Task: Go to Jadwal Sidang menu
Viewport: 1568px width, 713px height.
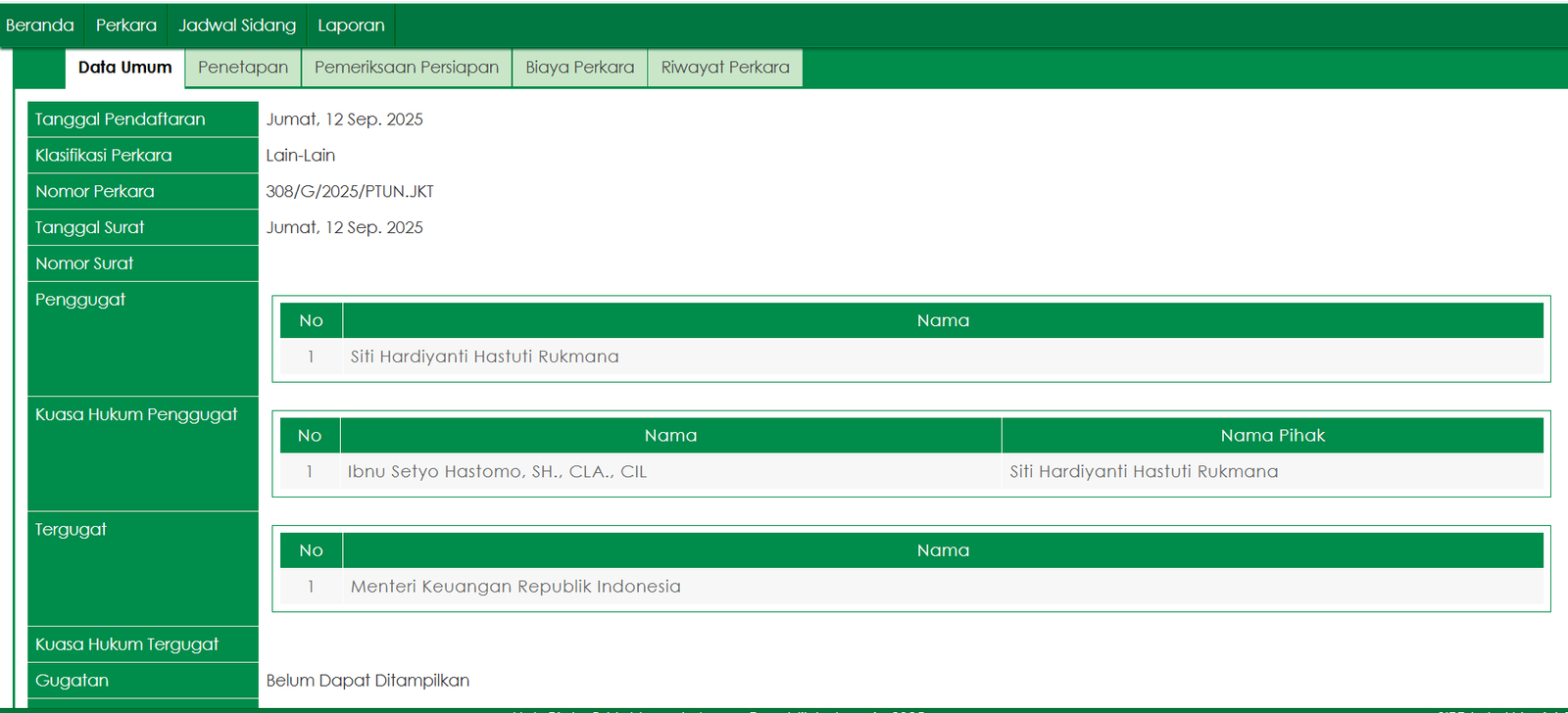Action: (237, 25)
